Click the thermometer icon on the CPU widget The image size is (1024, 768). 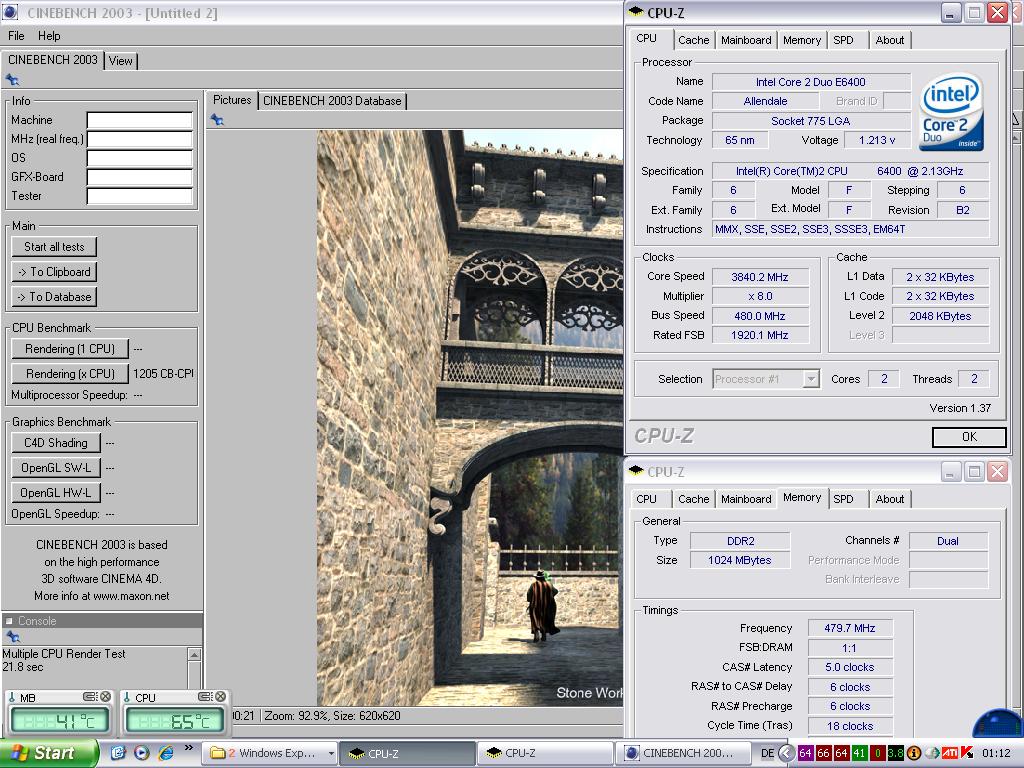(x=127, y=697)
